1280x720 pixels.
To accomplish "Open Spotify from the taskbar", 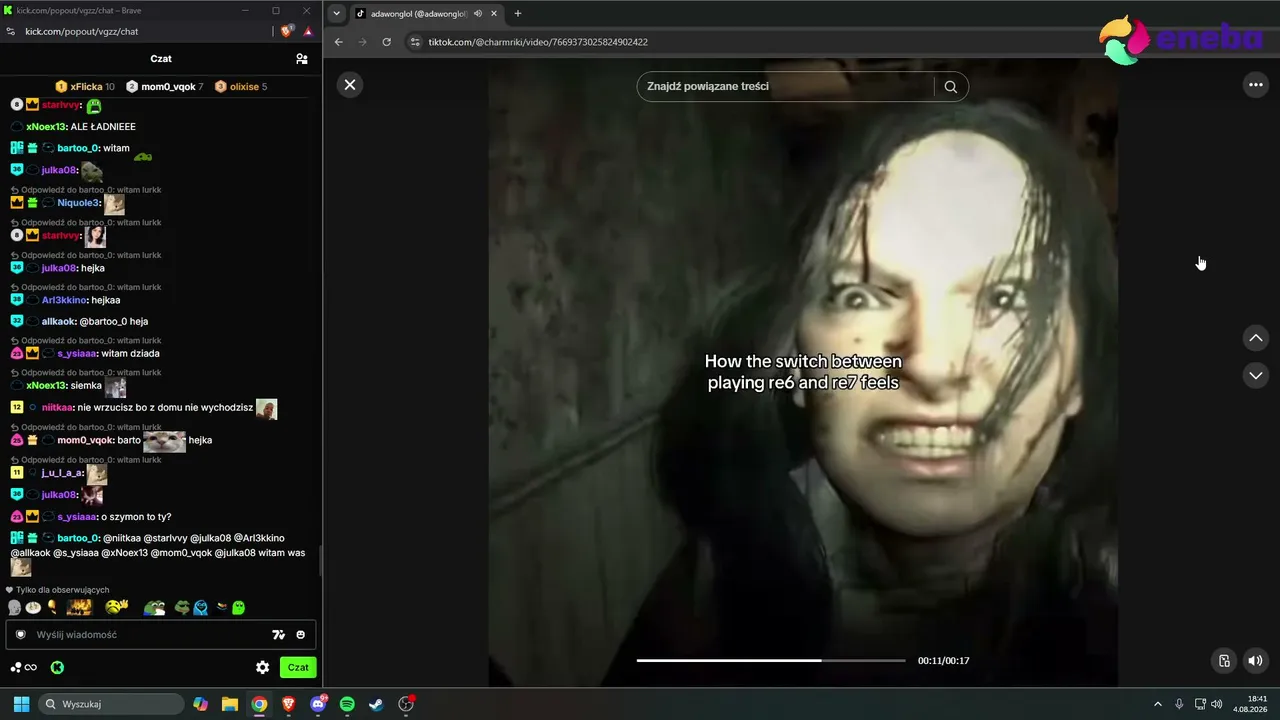I will (x=347, y=704).
